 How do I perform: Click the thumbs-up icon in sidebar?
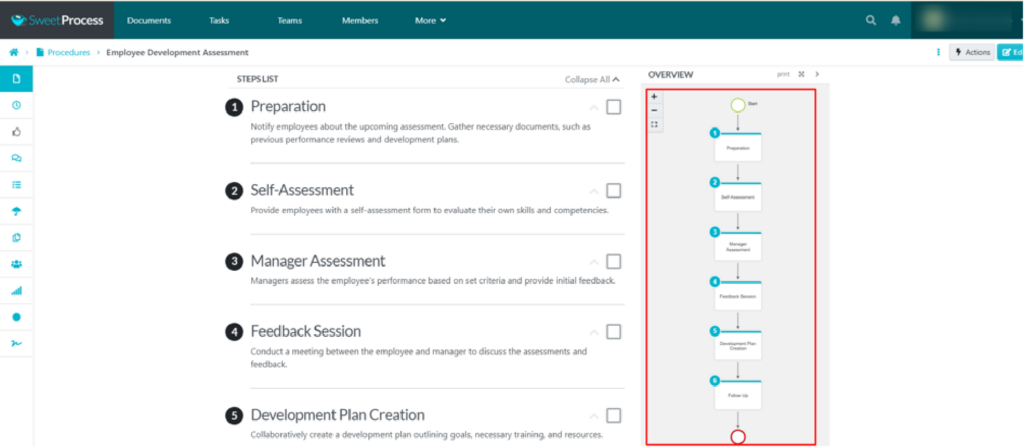pyautogui.click(x=16, y=131)
